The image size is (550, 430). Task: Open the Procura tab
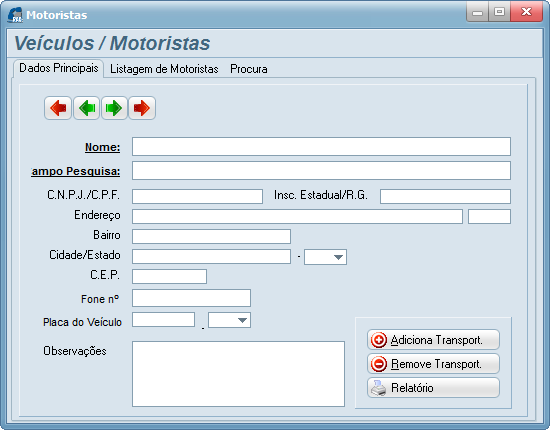[x=249, y=69]
